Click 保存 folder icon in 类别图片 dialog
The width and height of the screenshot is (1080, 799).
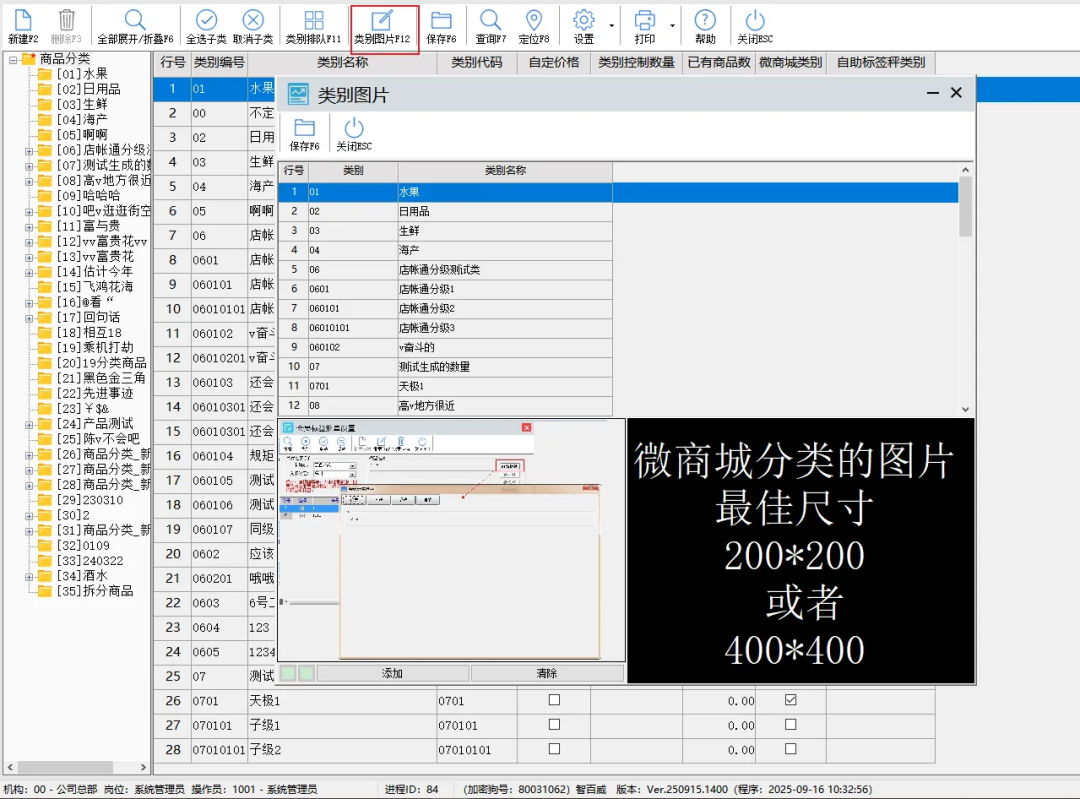(x=304, y=128)
